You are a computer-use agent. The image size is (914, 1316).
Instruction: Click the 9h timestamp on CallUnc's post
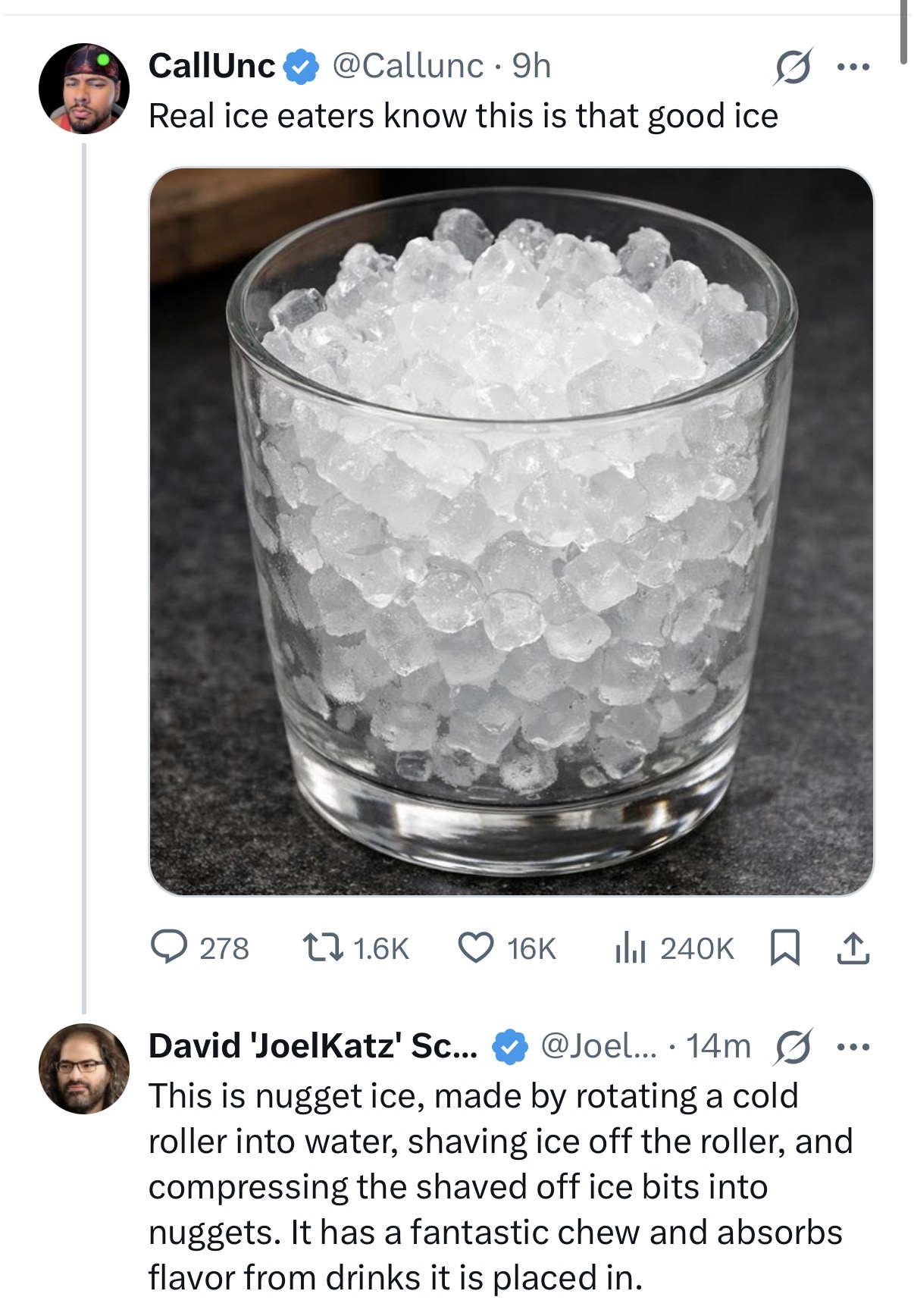(531, 66)
